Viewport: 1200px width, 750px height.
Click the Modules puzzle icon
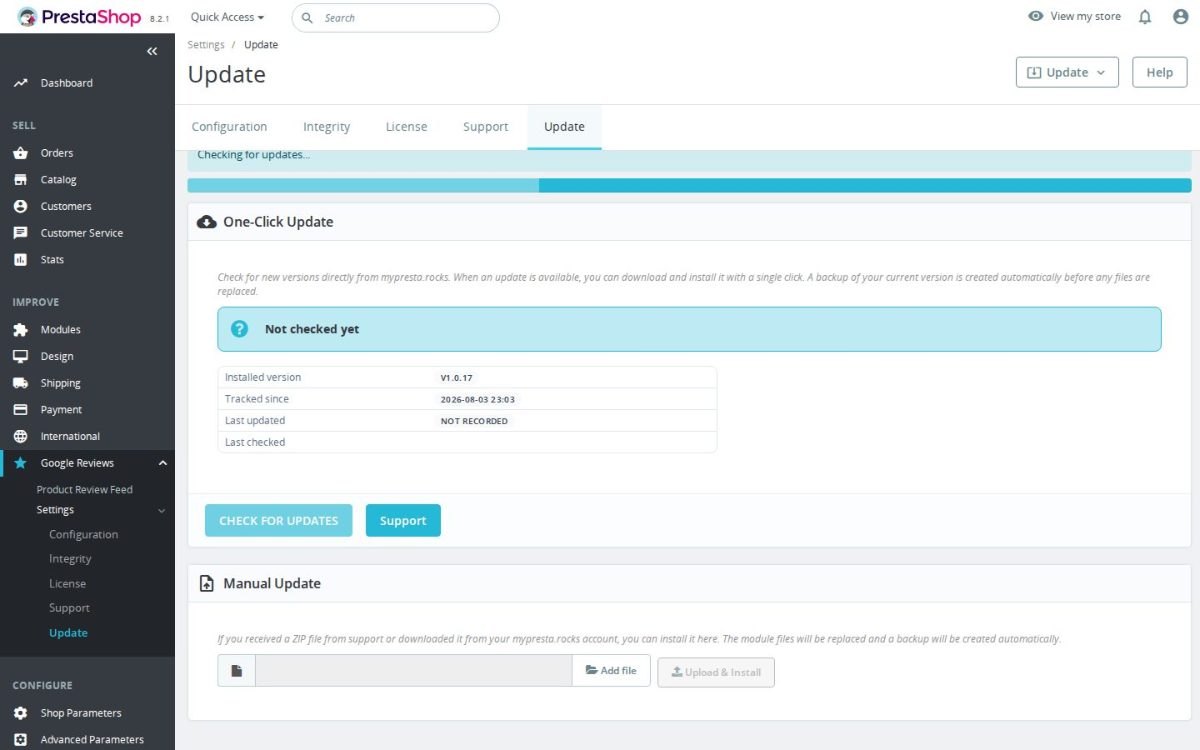tap(20, 330)
